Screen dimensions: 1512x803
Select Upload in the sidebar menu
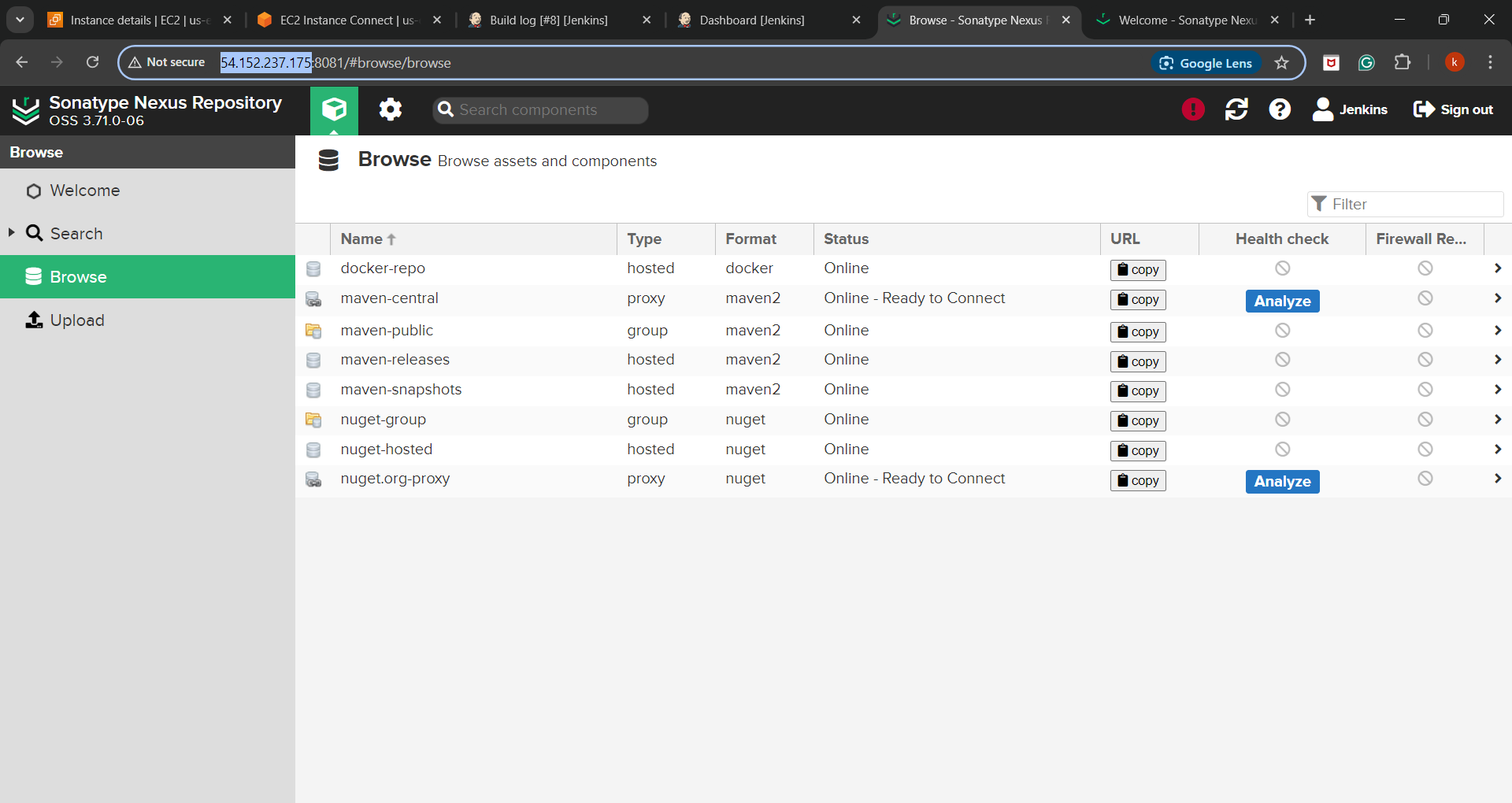pyautogui.click(x=77, y=320)
